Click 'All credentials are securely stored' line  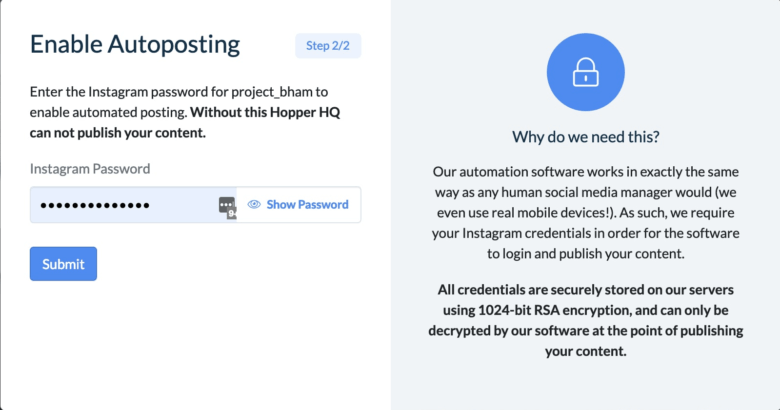click(x=585, y=289)
